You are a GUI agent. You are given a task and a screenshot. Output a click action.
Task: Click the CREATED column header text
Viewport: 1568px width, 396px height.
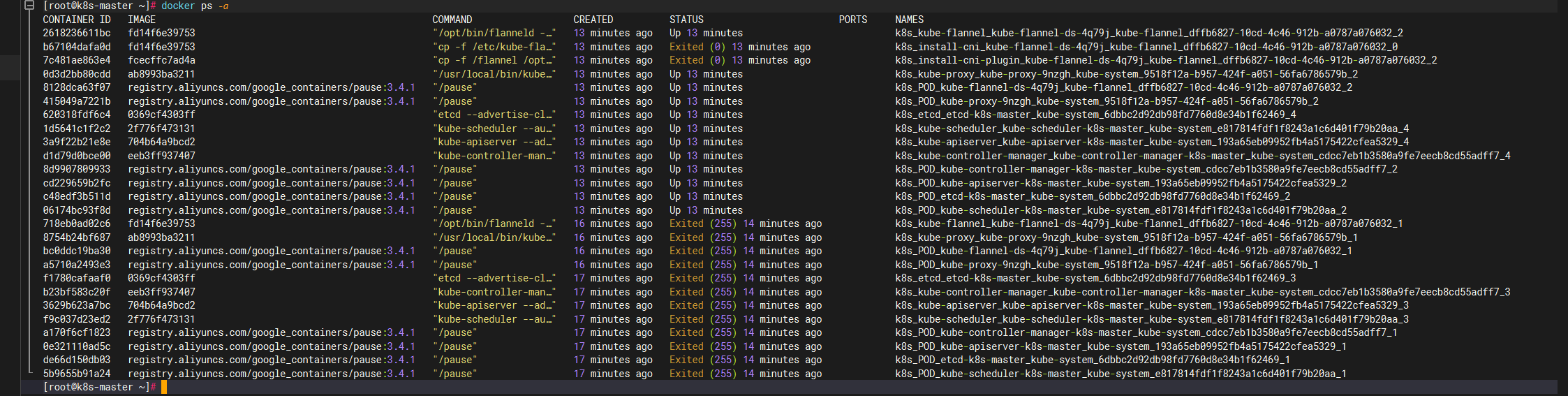pyautogui.click(x=593, y=20)
